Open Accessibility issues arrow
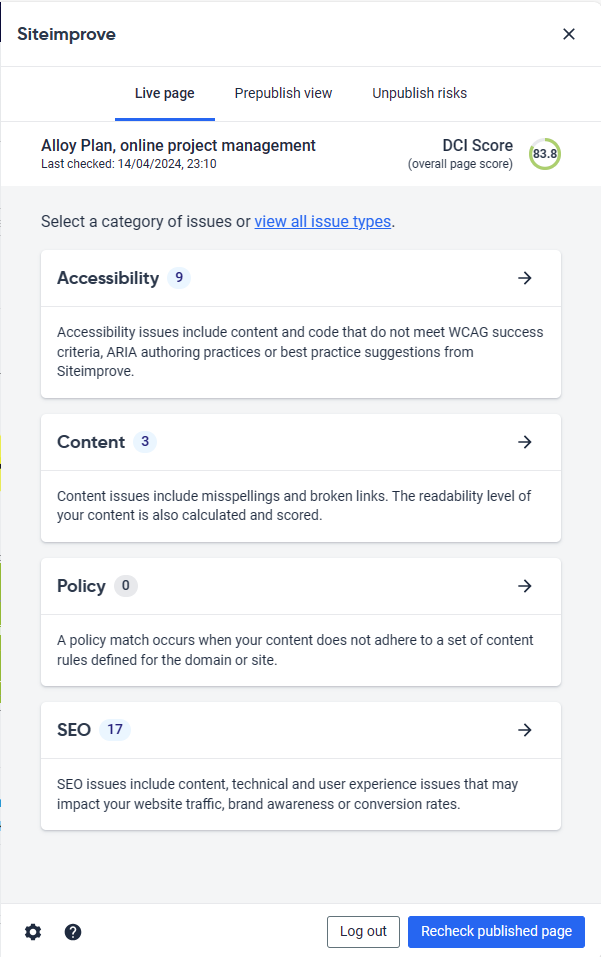 (x=525, y=278)
